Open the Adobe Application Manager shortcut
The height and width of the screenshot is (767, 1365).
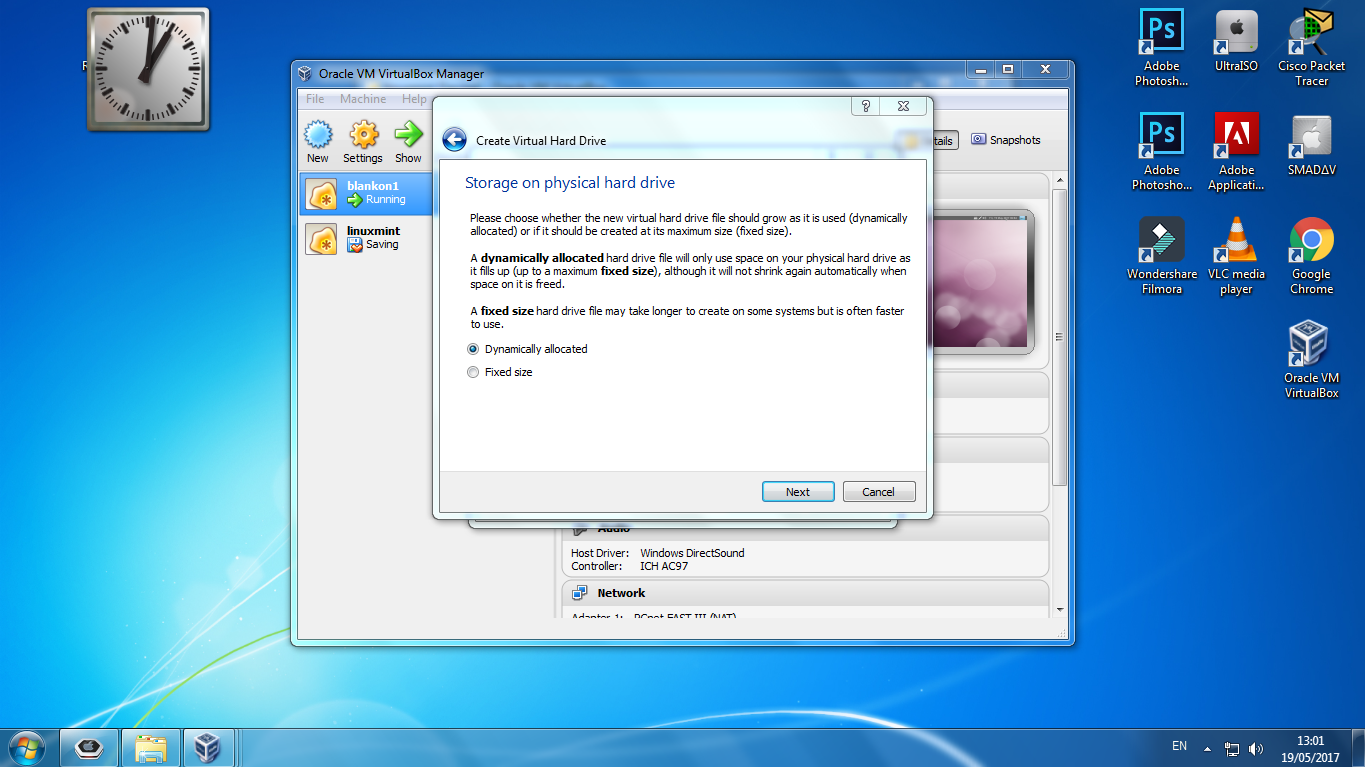(1236, 152)
